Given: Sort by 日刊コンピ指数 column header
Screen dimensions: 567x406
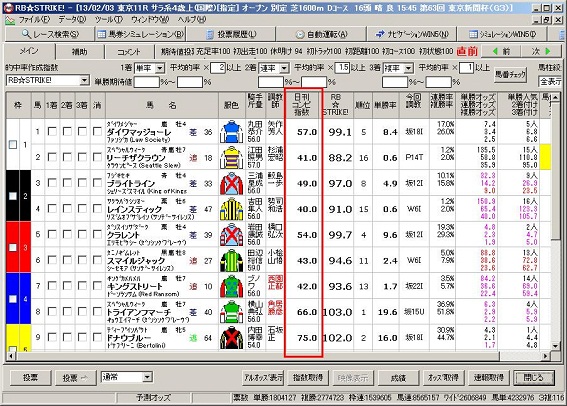Looking at the screenshot, I should [x=302, y=105].
